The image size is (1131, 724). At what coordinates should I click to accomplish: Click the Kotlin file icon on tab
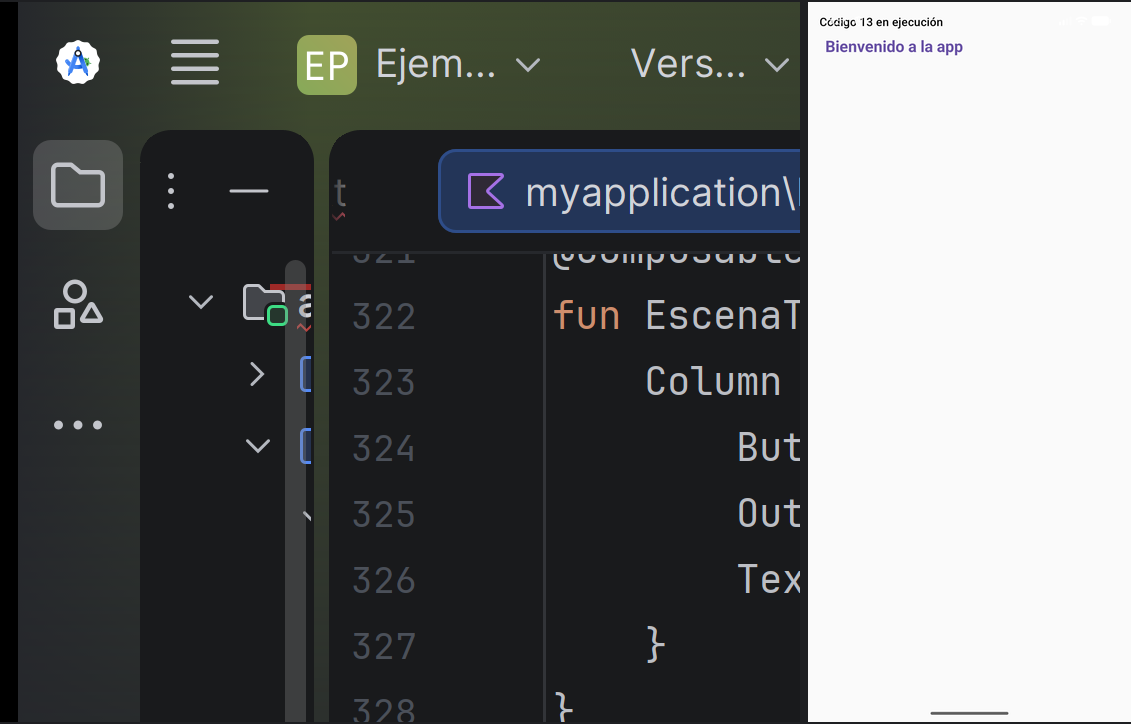tap(485, 192)
